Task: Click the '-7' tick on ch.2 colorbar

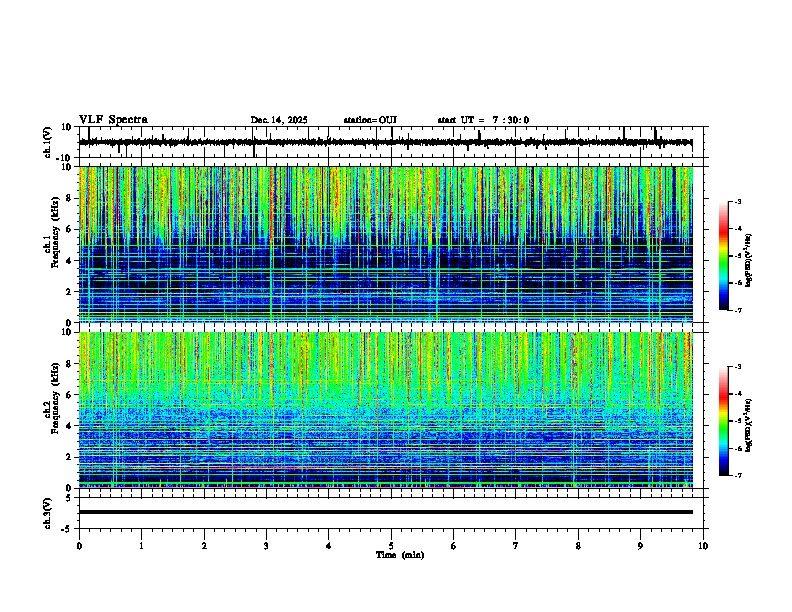Action: pos(737,476)
